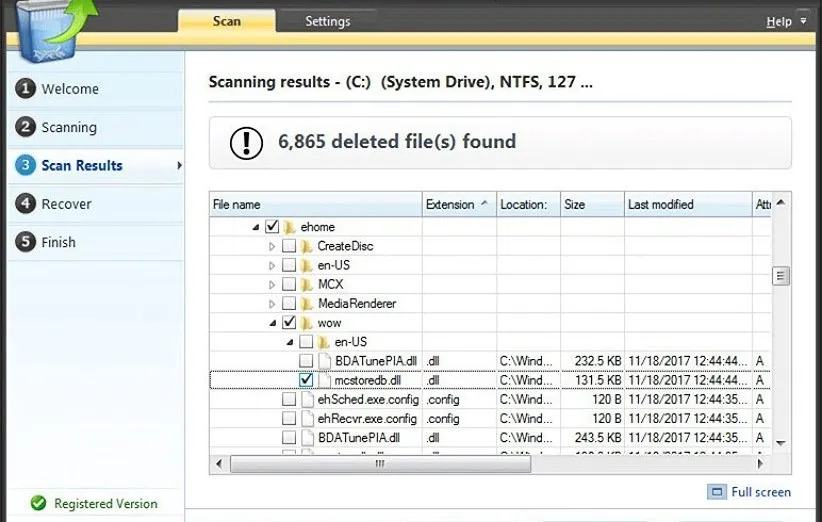Check the BDATunePIA.dll checkbox under wow
The width and height of the screenshot is (822, 522).
point(306,361)
